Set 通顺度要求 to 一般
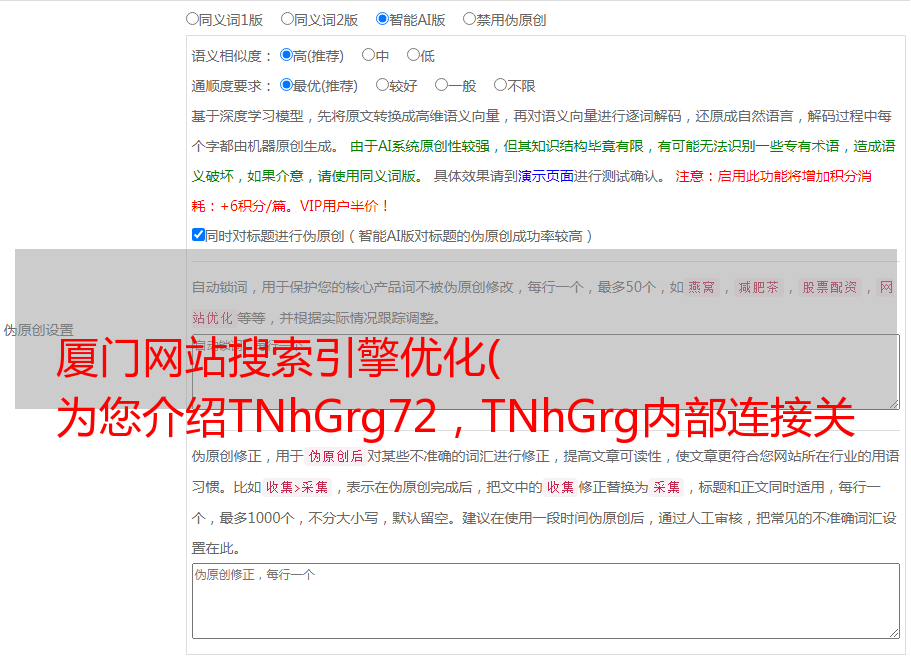 tap(442, 85)
